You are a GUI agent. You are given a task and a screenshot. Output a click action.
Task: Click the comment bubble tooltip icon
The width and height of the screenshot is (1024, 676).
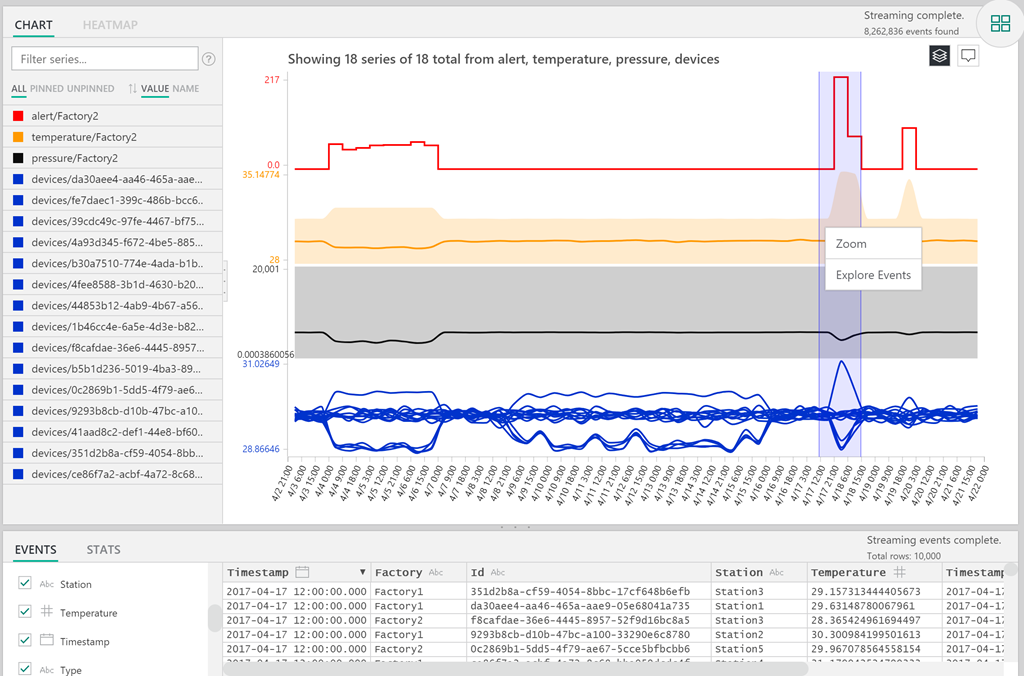(x=968, y=56)
